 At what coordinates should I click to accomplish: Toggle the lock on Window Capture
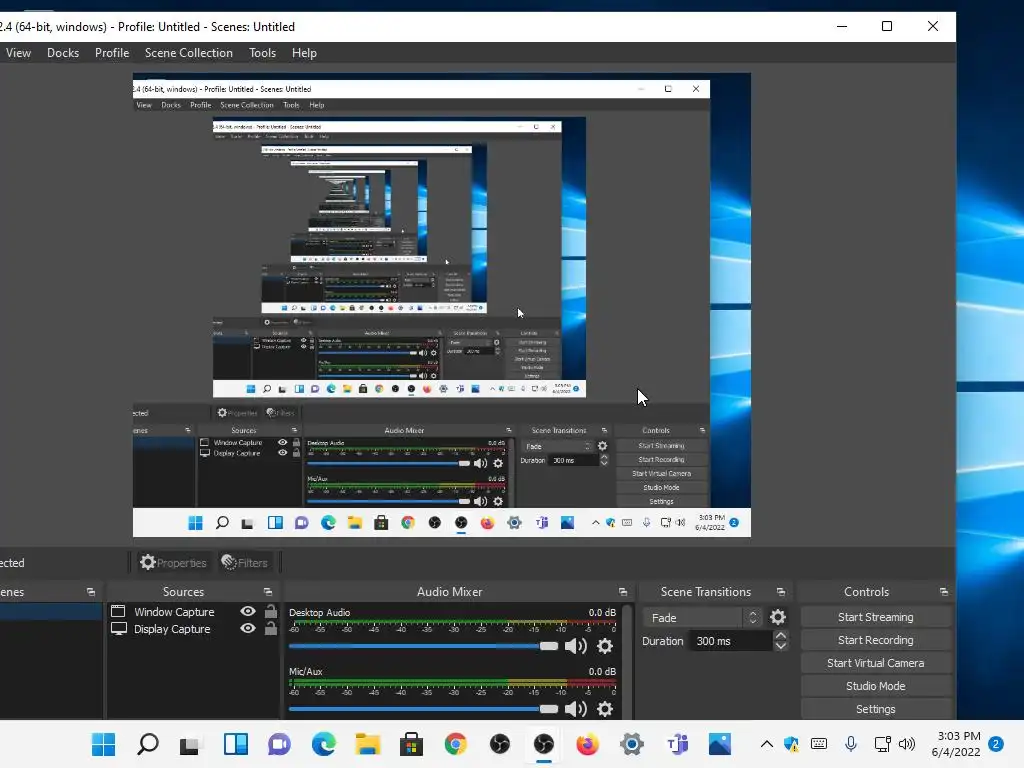270,611
